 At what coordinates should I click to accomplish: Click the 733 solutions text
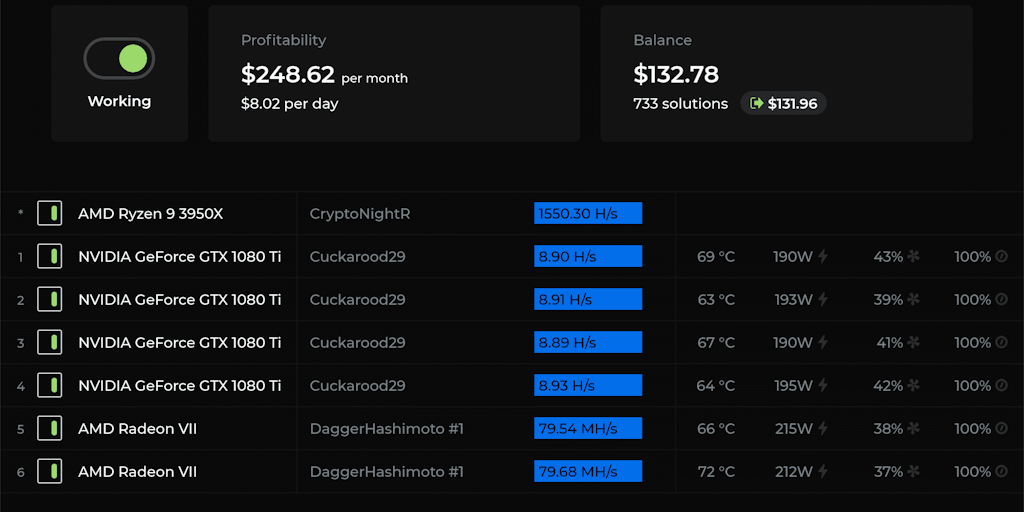coord(680,104)
